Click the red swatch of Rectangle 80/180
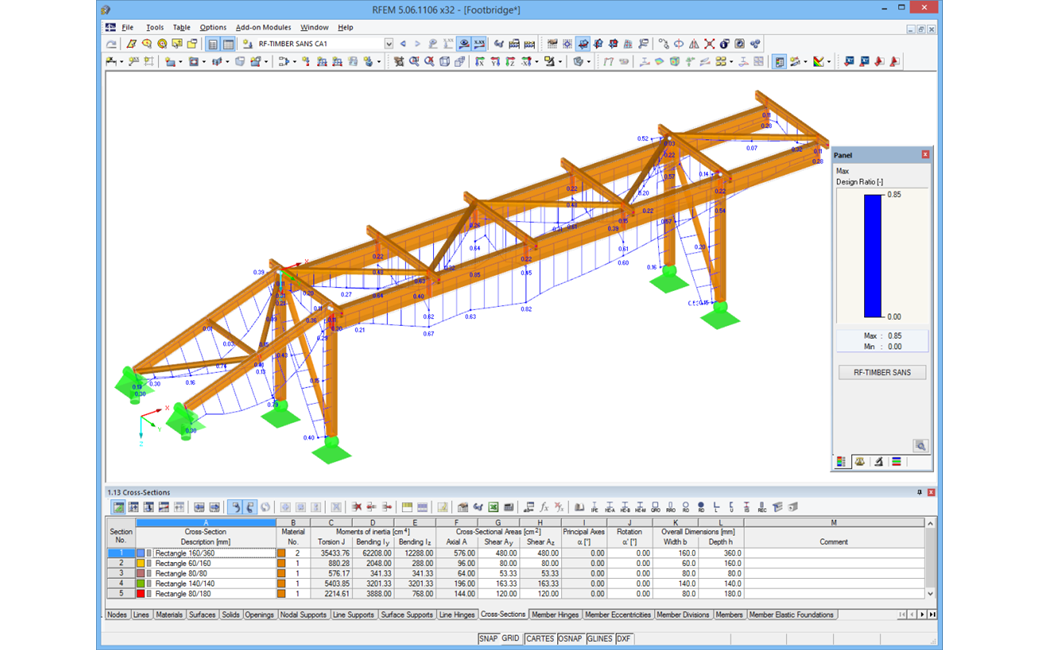The width and height of the screenshot is (1040, 650). pyautogui.click(x=140, y=592)
